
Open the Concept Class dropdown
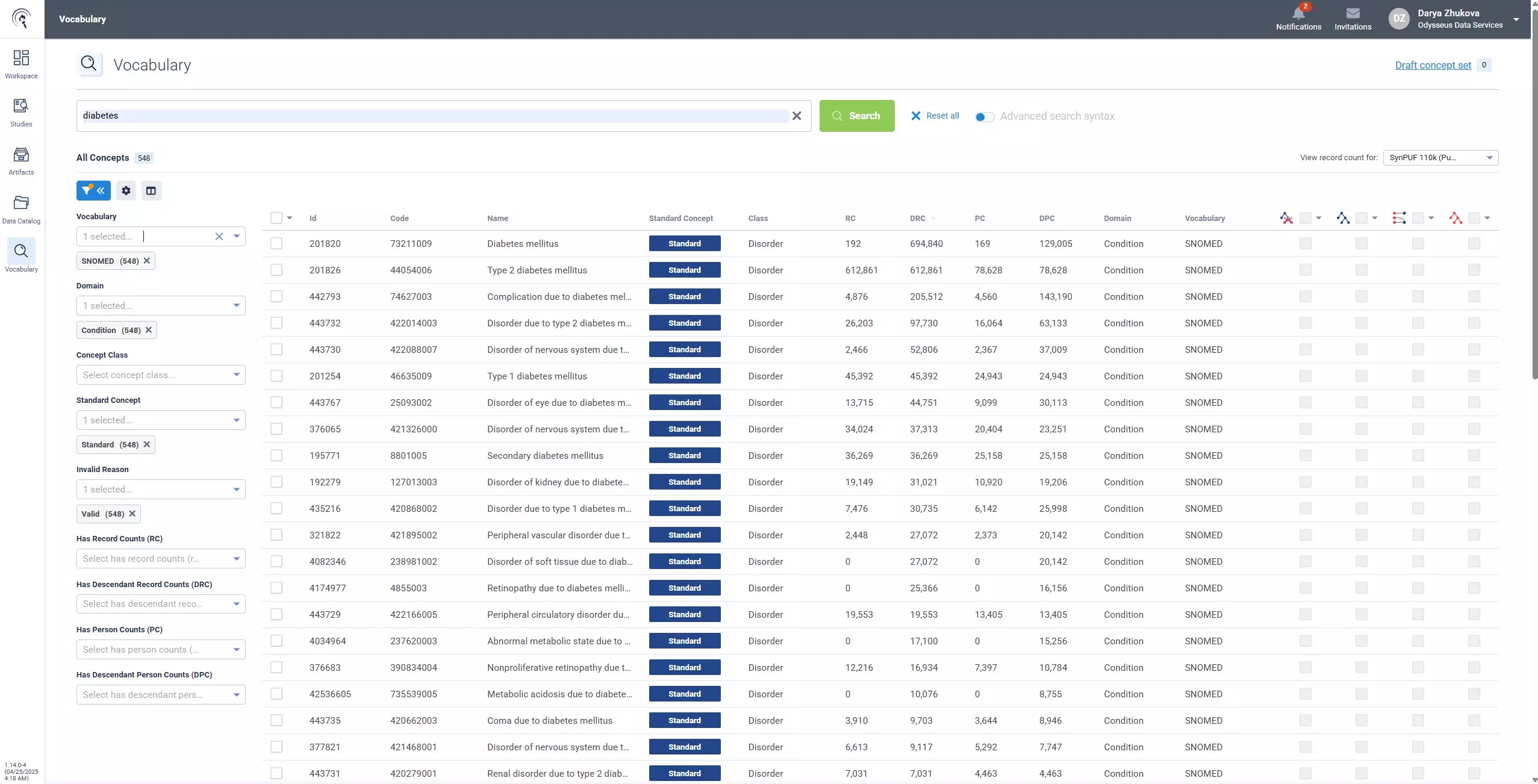[161, 375]
